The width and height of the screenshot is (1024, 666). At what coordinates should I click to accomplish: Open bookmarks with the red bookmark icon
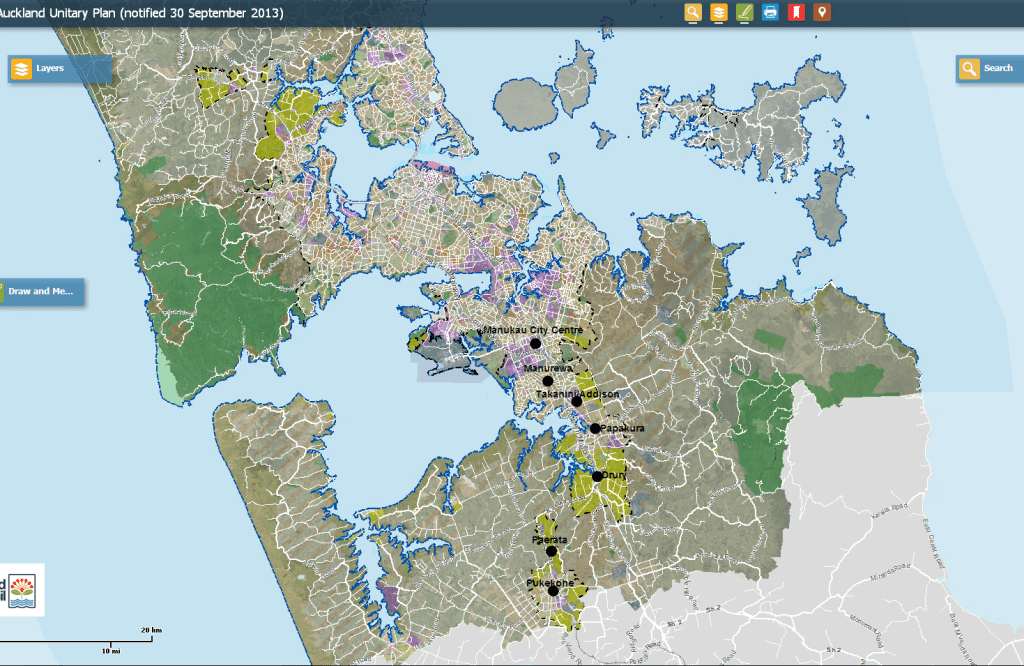(x=796, y=13)
